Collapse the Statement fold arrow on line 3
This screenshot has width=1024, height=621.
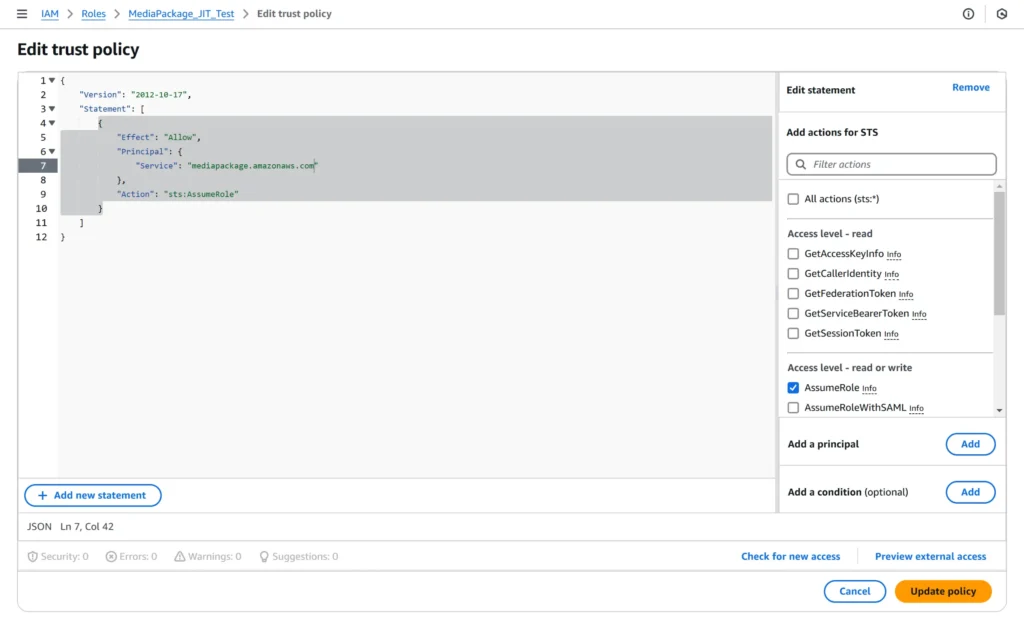click(x=52, y=109)
